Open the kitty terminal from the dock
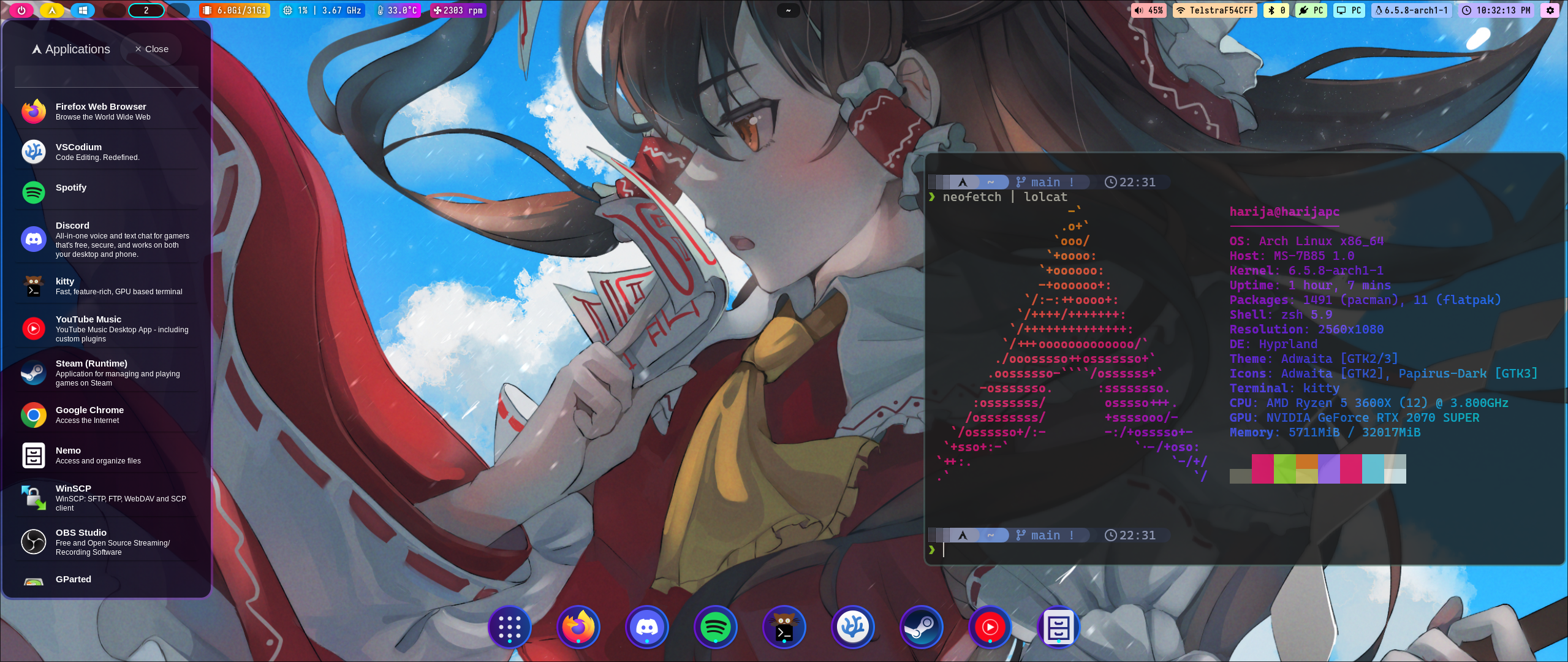The width and height of the screenshot is (1568, 662). click(784, 626)
